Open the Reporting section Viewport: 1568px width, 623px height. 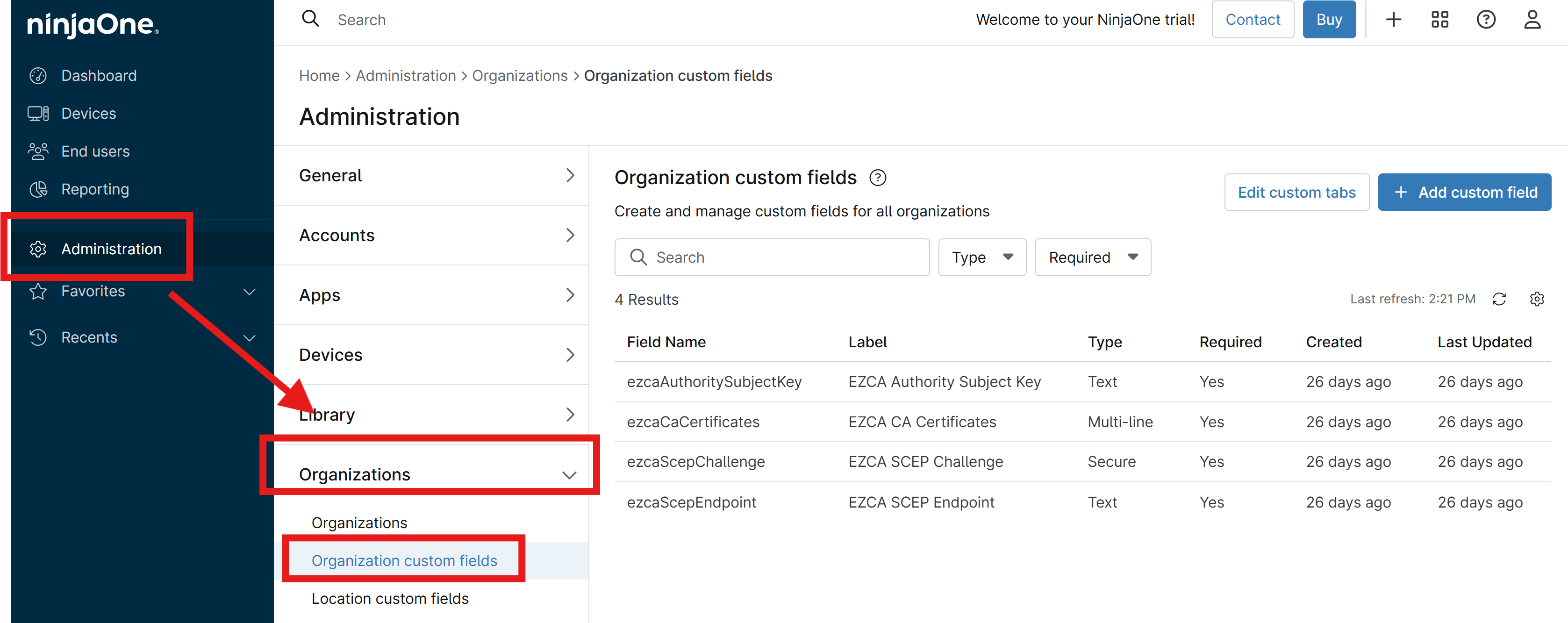click(95, 189)
